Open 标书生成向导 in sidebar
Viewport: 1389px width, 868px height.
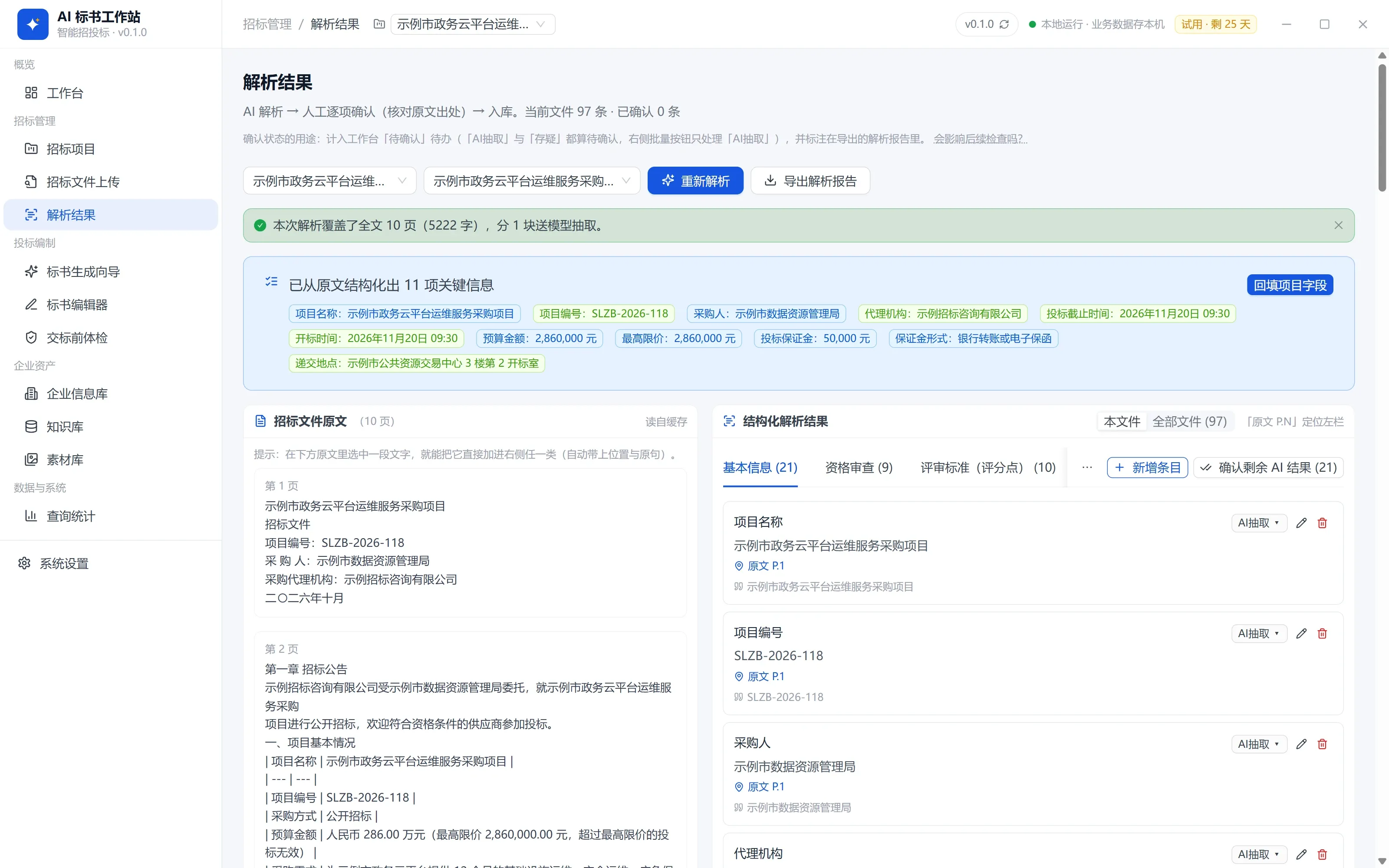(x=111, y=272)
